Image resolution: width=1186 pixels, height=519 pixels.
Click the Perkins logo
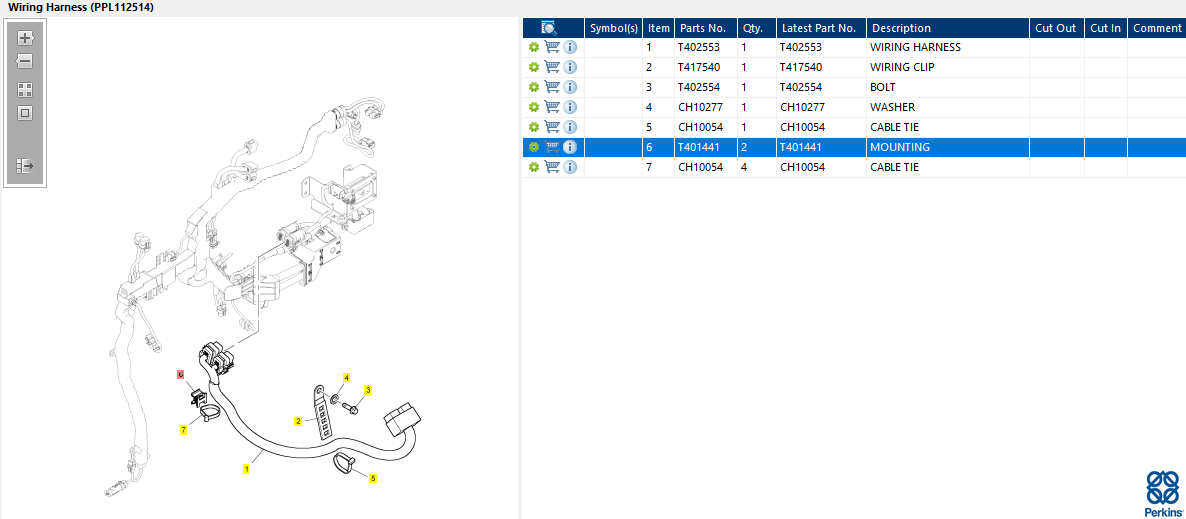[1163, 493]
